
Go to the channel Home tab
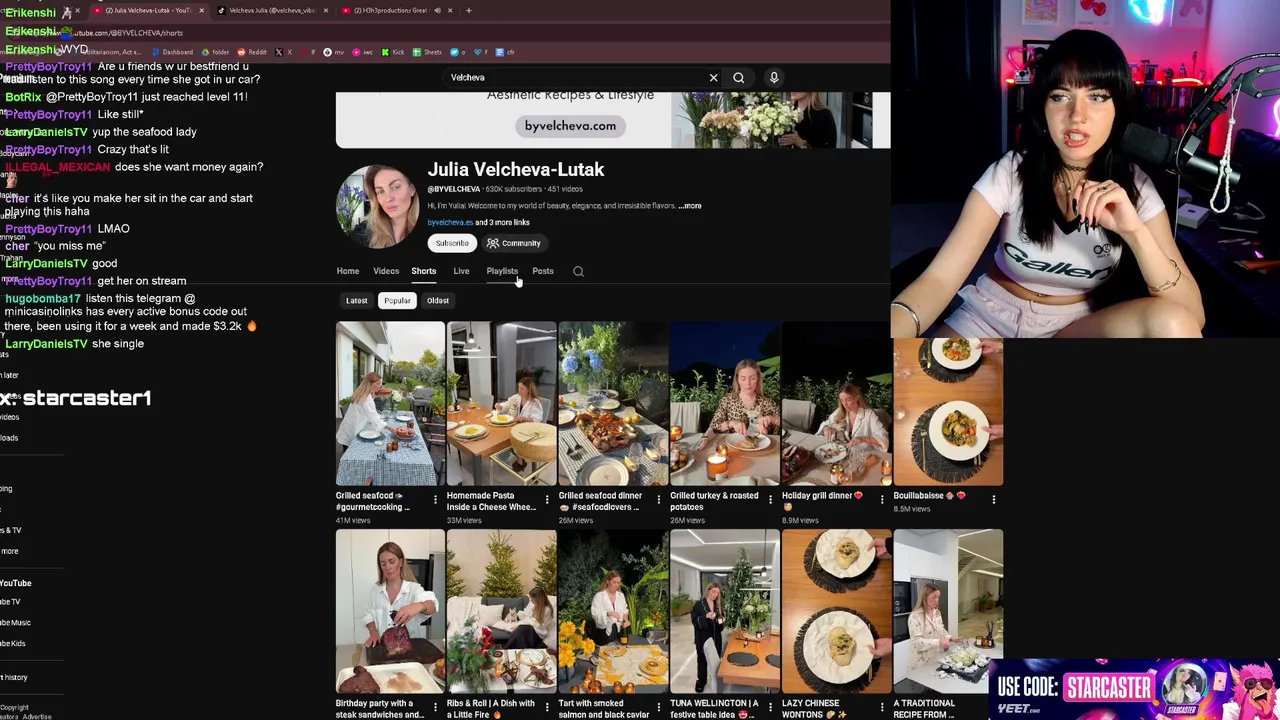(x=347, y=271)
